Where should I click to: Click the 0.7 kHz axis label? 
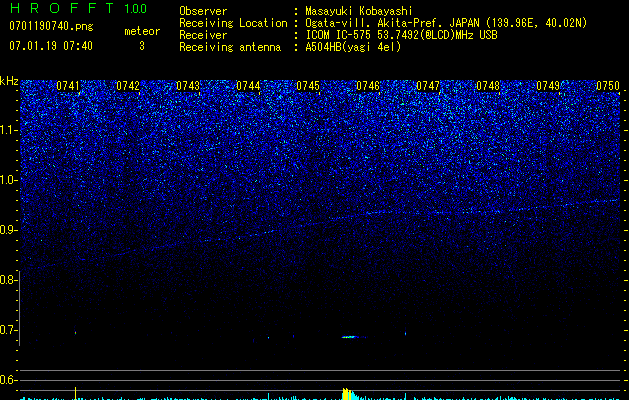pos(9,330)
